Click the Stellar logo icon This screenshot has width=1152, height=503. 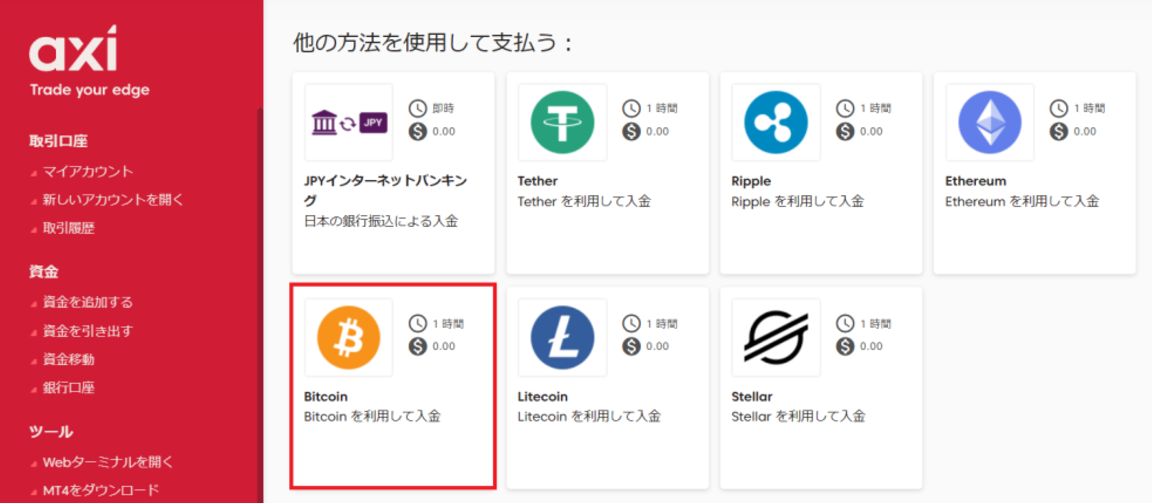pyautogui.click(x=775, y=338)
